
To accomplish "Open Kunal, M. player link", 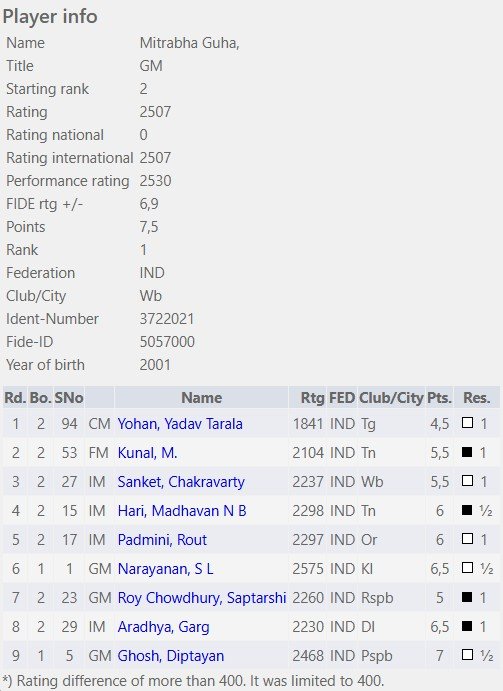I will (147, 453).
